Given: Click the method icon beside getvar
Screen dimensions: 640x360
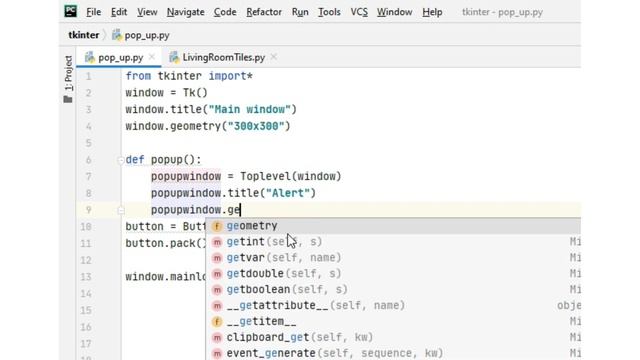Looking at the screenshot, I should tap(217, 258).
